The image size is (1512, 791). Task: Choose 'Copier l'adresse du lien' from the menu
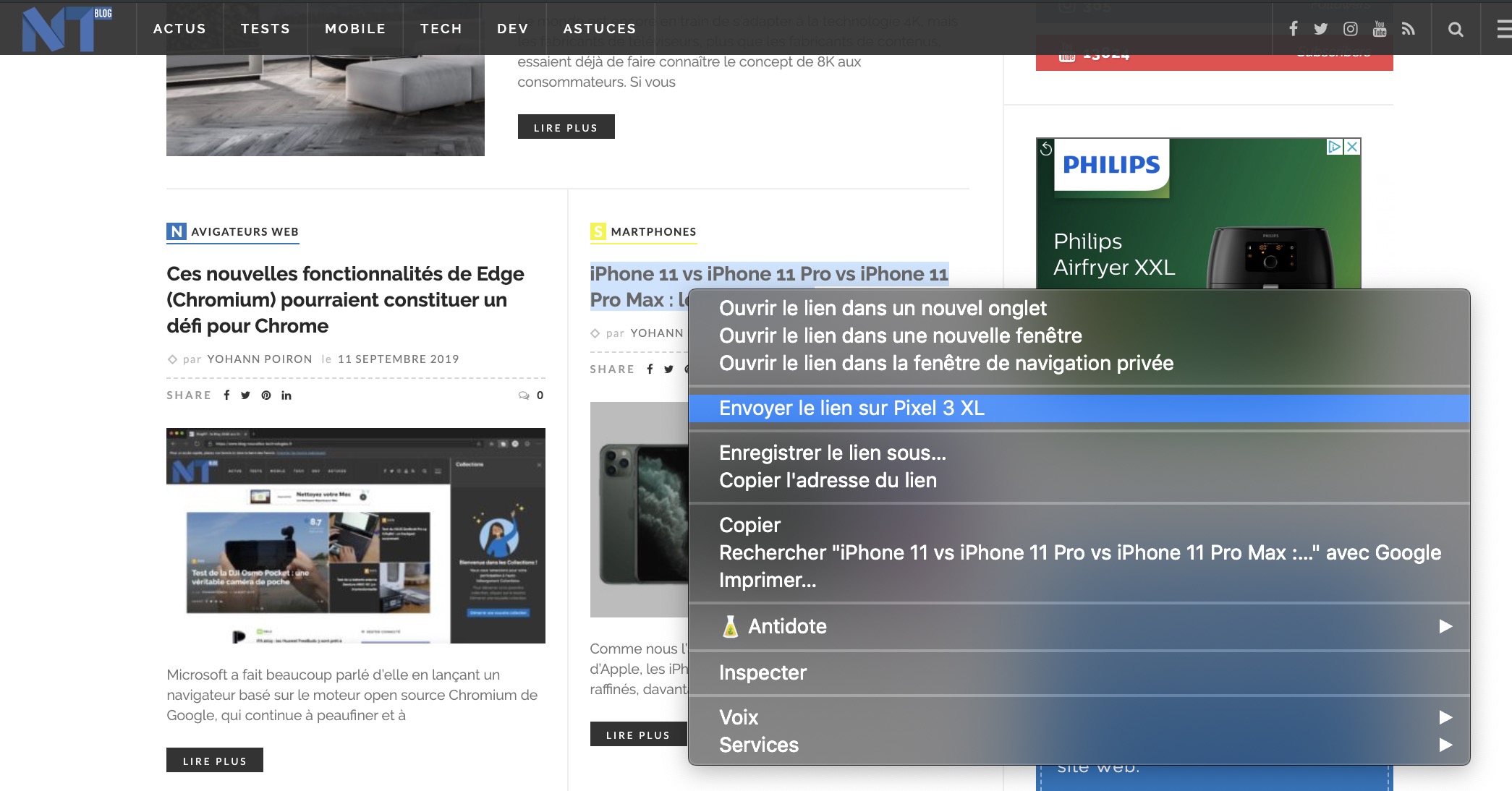click(828, 479)
